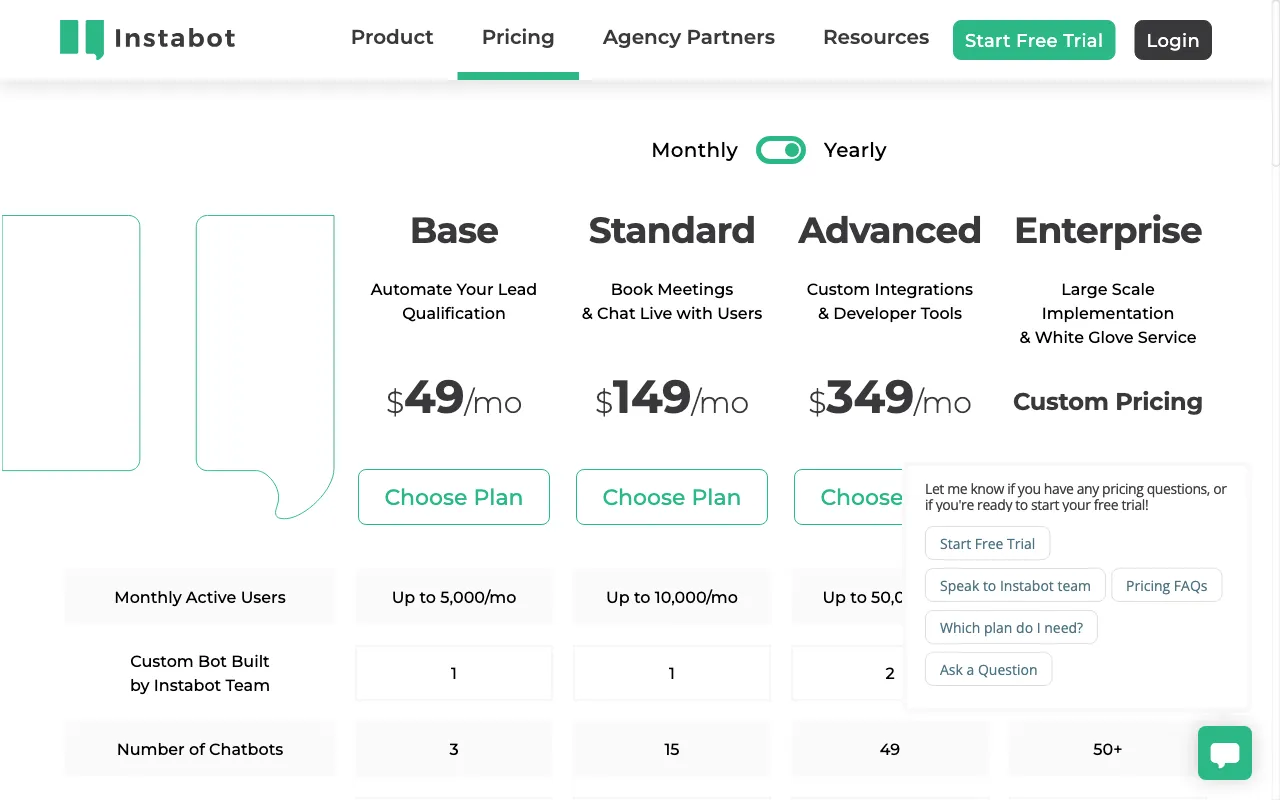Click the Custom Pricing text
The width and height of the screenshot is (1280, 800).
click(x=1108, y=402)
